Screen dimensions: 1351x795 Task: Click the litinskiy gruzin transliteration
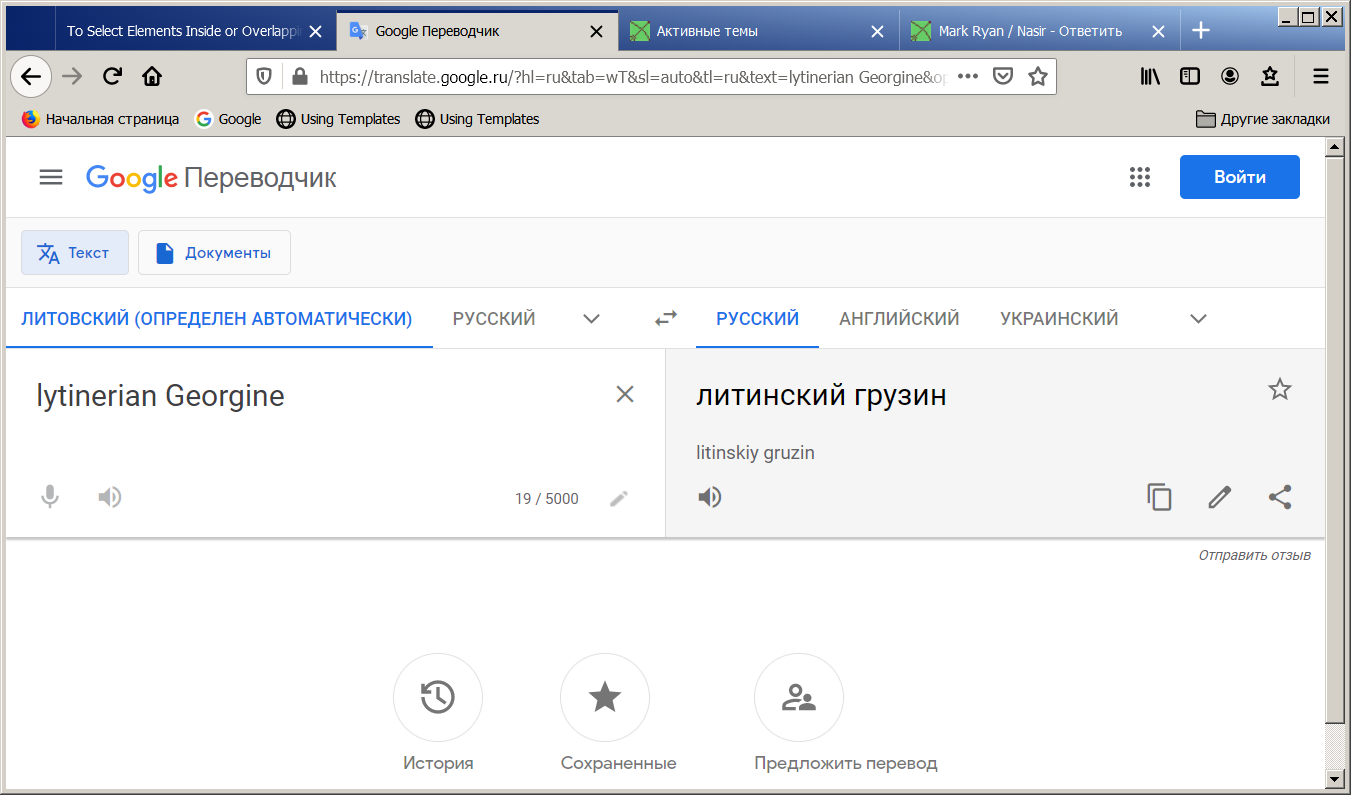[755, 453]
